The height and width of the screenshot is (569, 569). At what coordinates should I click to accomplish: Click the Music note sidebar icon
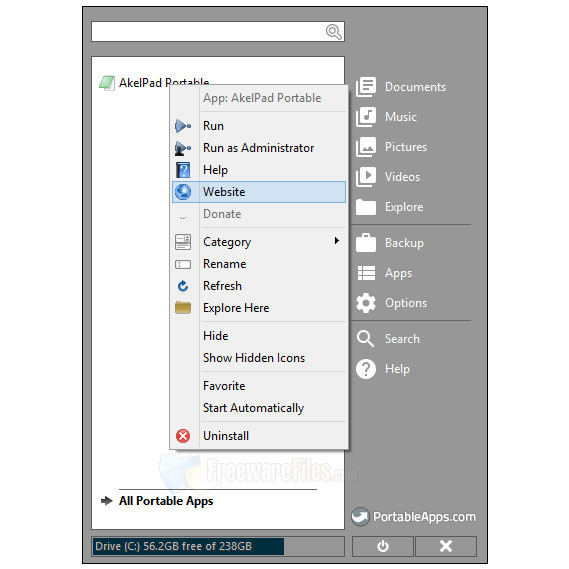click(366, 117)
